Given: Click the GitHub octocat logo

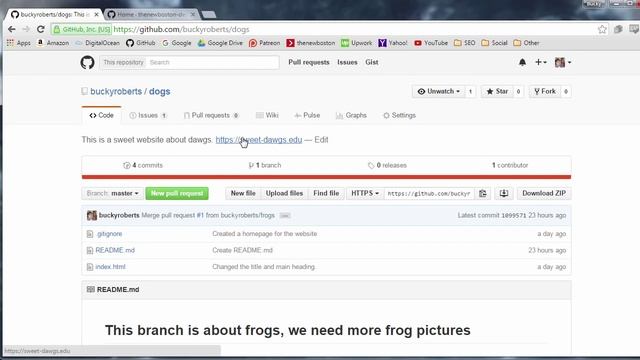Looking at the screenshot, I should (x=87, y=62).
